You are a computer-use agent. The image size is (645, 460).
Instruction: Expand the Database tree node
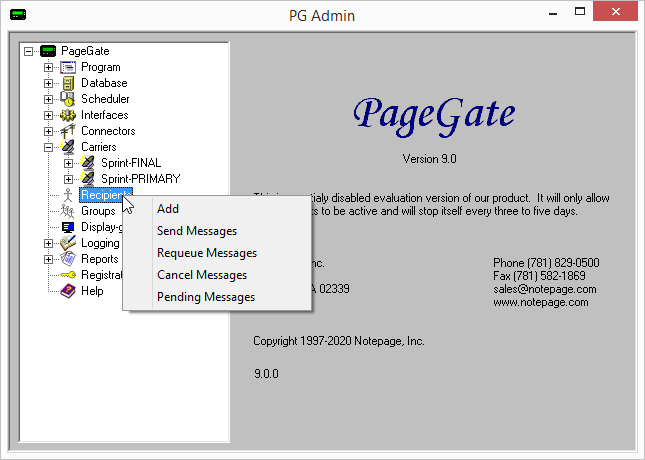pyautogui.click(x=48, y=84)
